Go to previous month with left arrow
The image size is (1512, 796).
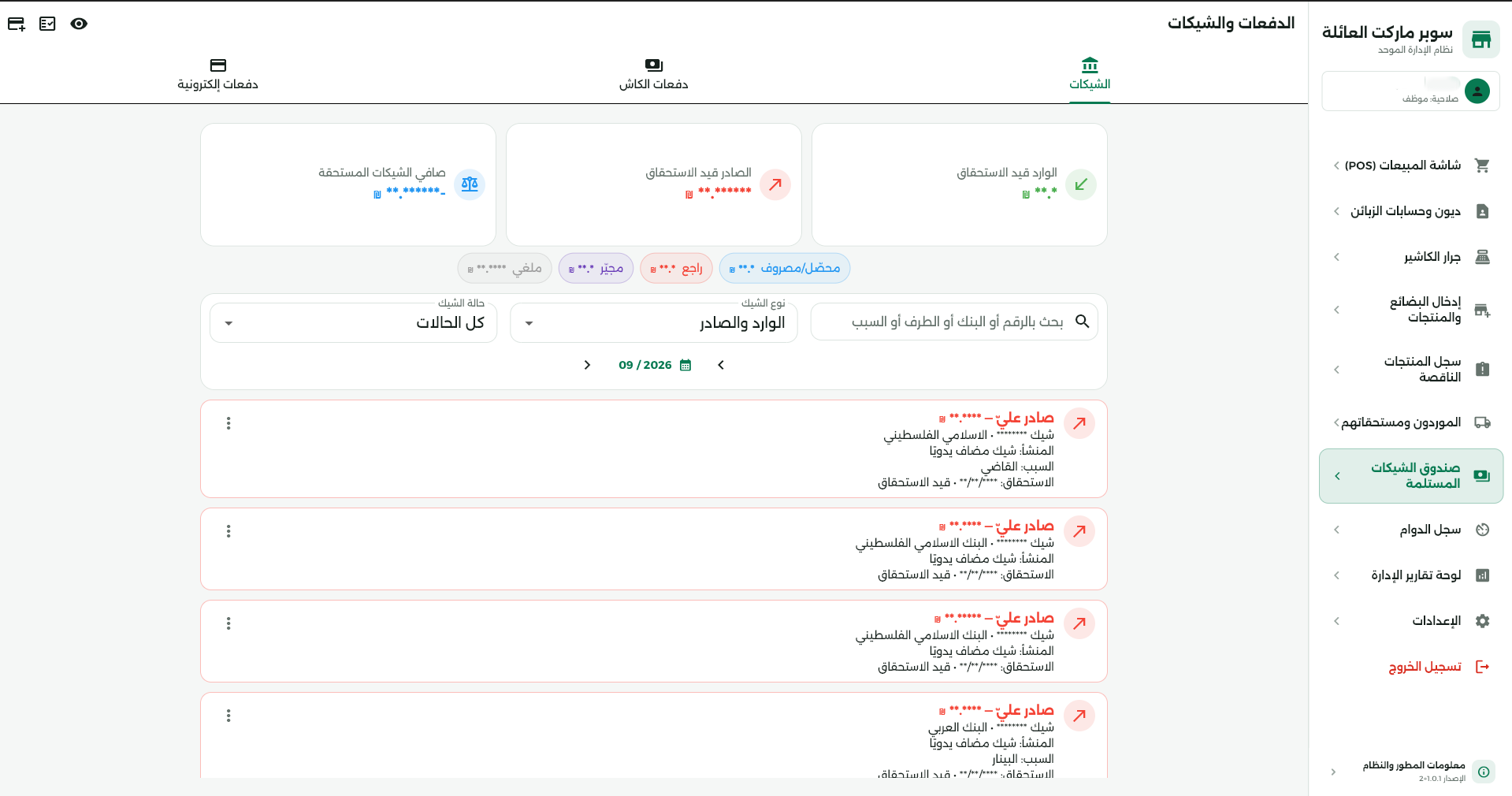pos(720,365)
